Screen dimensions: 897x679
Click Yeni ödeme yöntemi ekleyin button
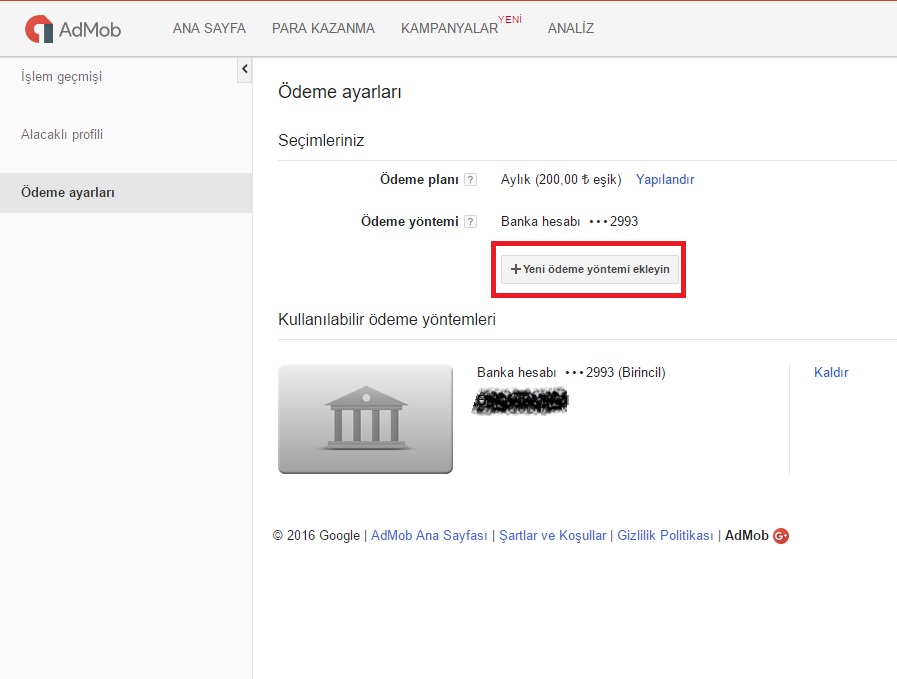tap(588, 269)
